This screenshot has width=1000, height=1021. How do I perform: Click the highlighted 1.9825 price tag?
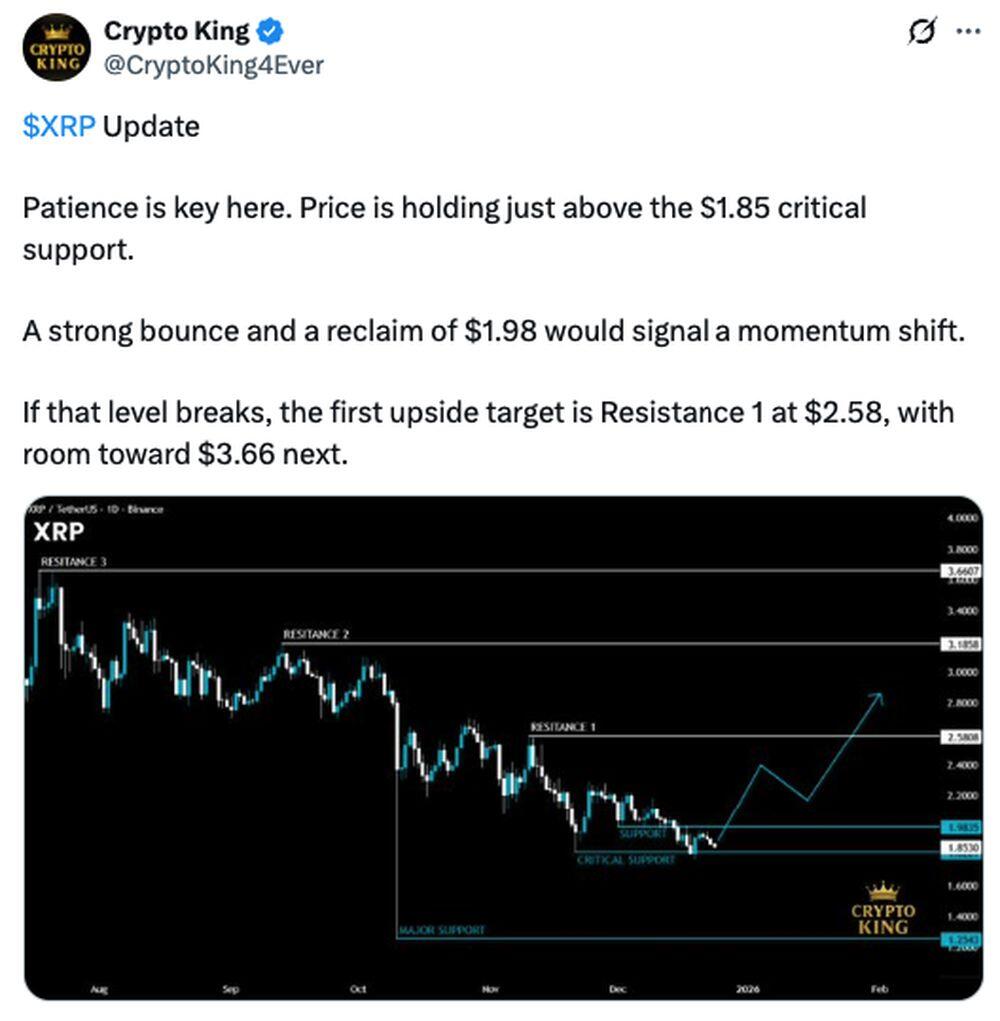pyautogui.click(x=961, y=828)
